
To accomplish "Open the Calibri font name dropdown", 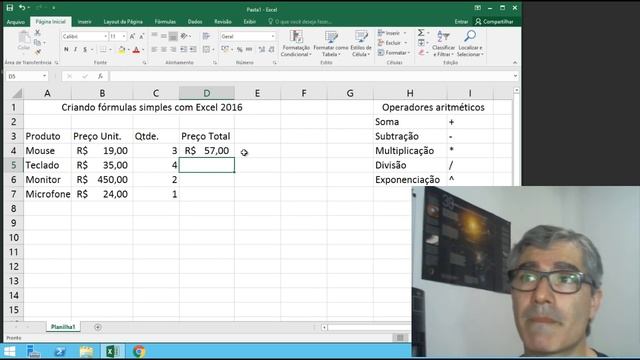I will coord(105,36).
